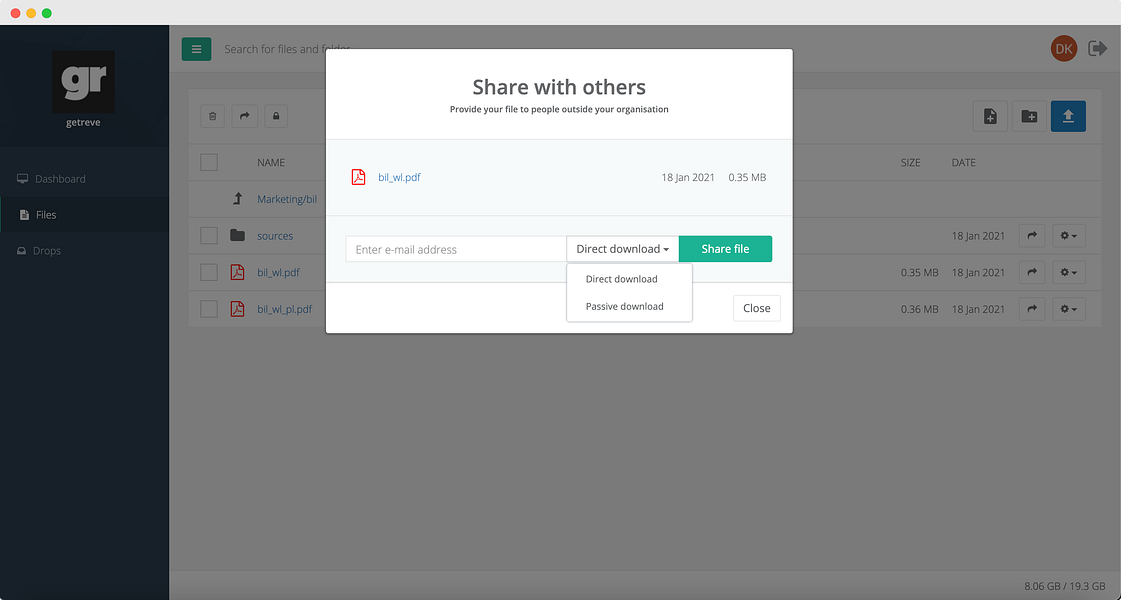The image size is (1121, 600).
Task: Click the sources folder icon
Action: (237, 235)
